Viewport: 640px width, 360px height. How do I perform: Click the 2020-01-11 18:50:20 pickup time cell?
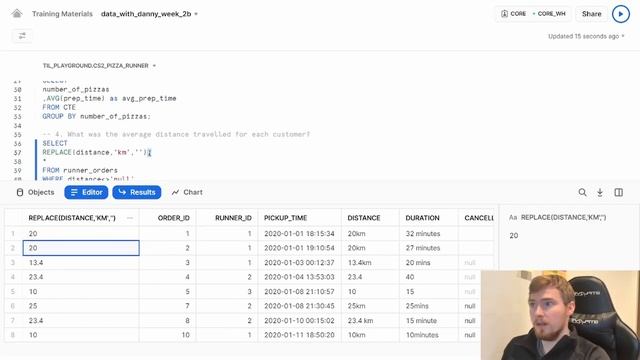[x=299, y=335]
